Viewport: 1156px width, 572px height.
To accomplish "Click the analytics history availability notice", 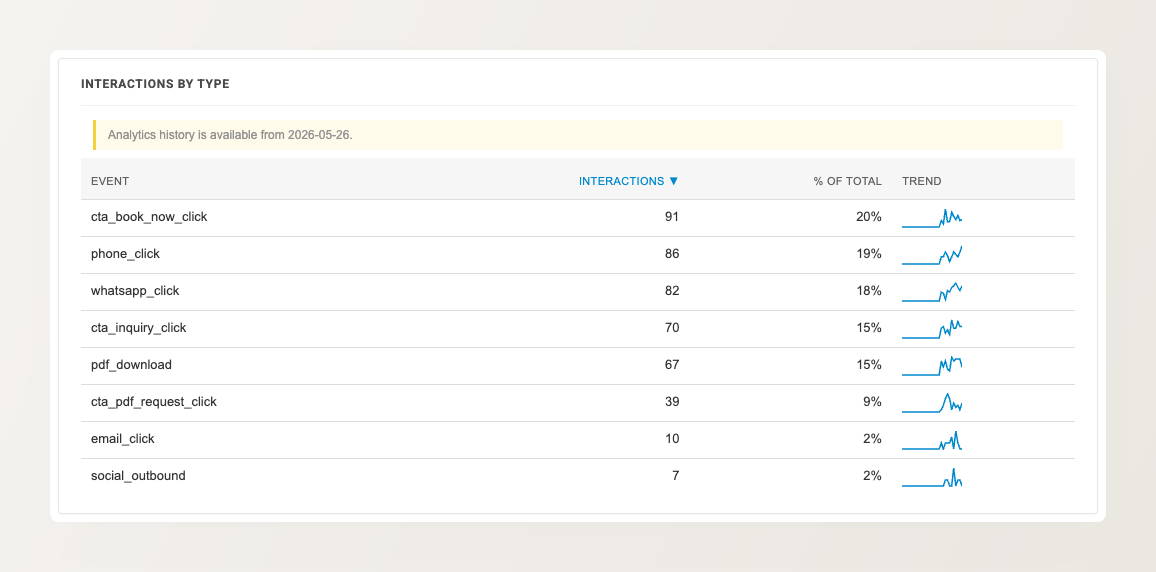I will 578,135.
